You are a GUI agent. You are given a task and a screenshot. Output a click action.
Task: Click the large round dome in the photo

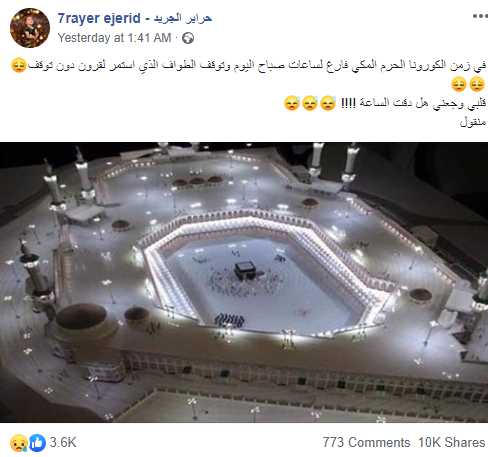(82, 318)
